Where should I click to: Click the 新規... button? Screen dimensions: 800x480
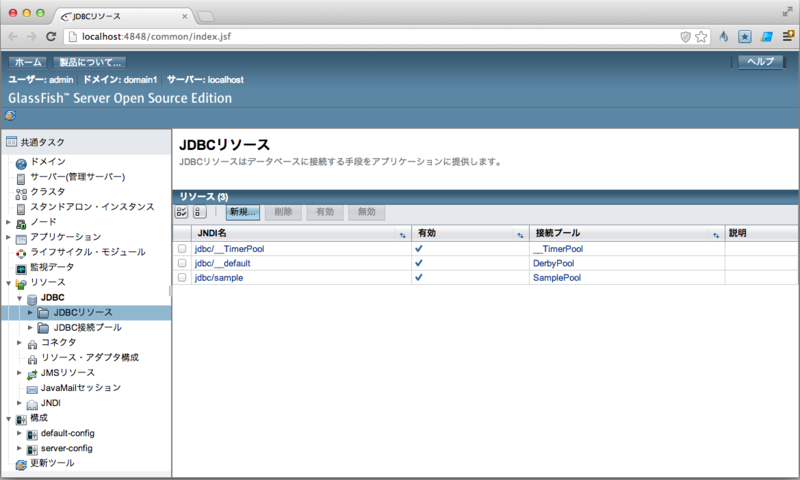tap(235, 212)
